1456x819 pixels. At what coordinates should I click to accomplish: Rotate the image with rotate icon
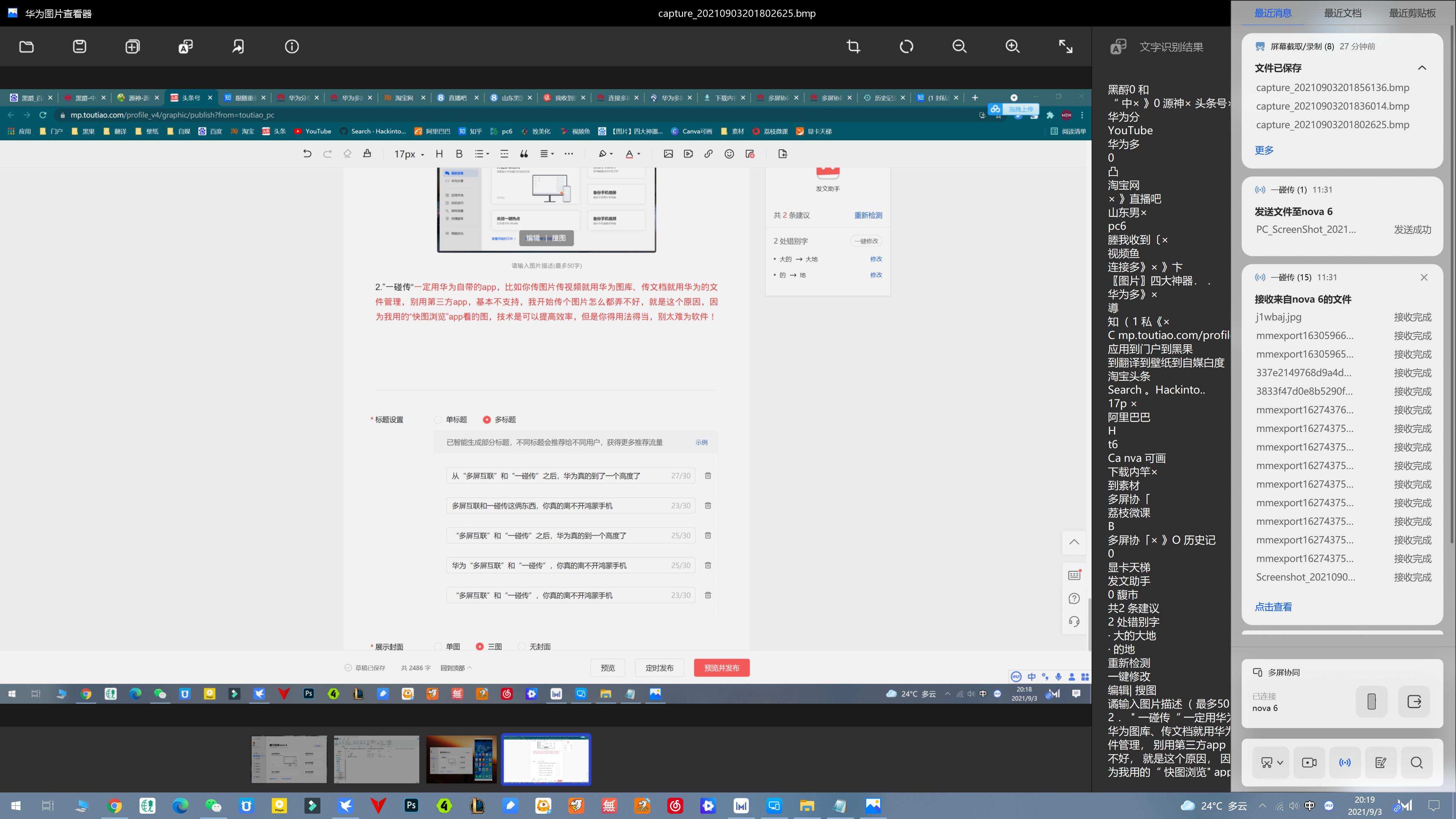(x=907, y=47)
